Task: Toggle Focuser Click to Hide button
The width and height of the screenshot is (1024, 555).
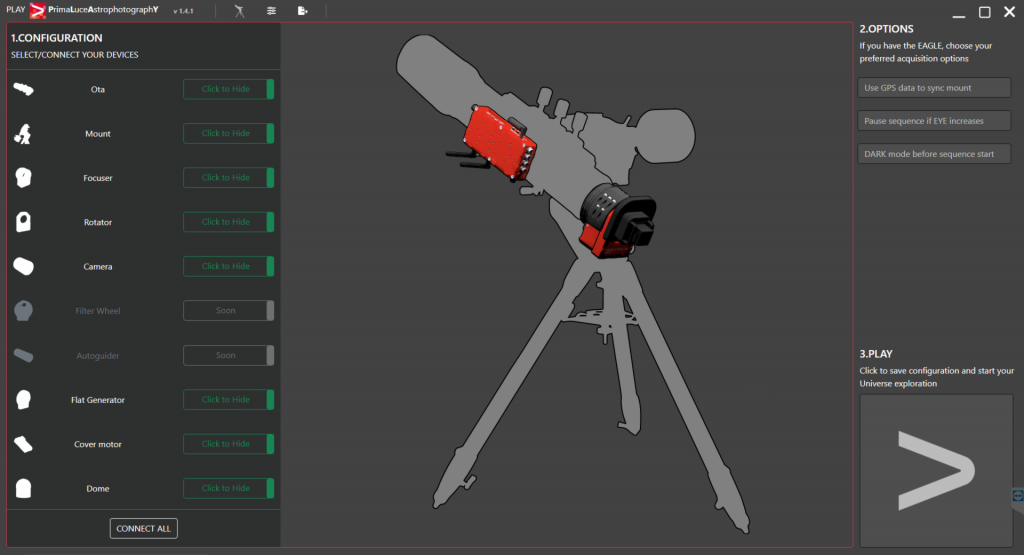Action: pyautogui.click(x=229, y=178)
